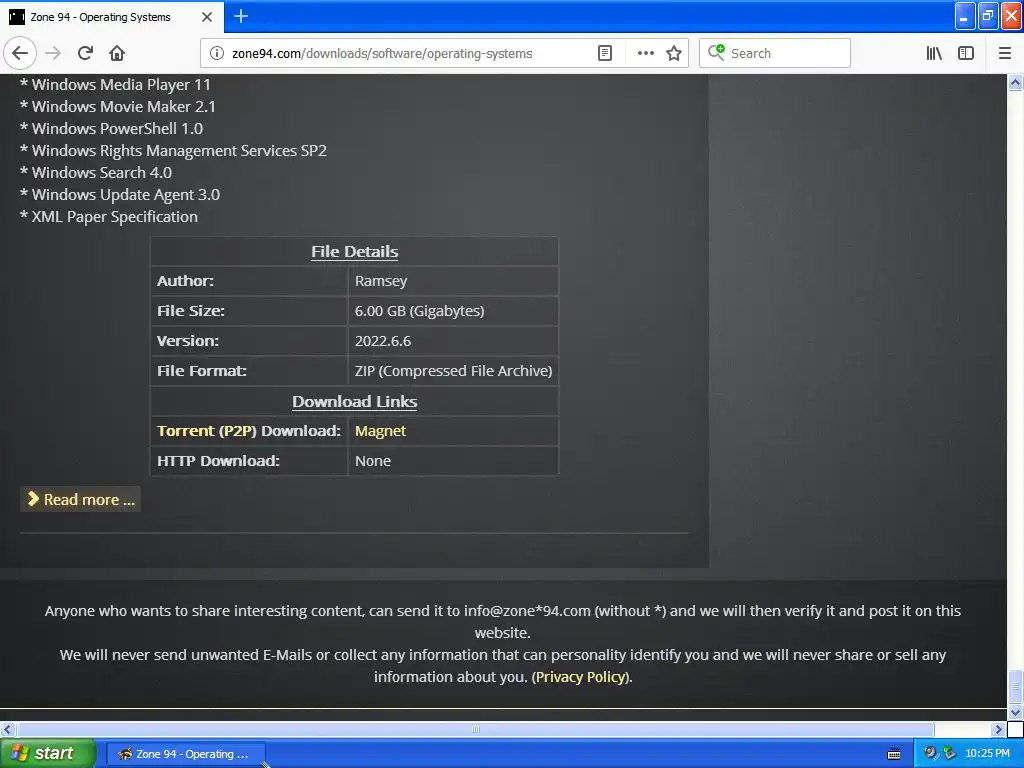Click the horizontal scrollbar left arrow
This screenshot has width=1024, height=768.
[x=7, y=729]
